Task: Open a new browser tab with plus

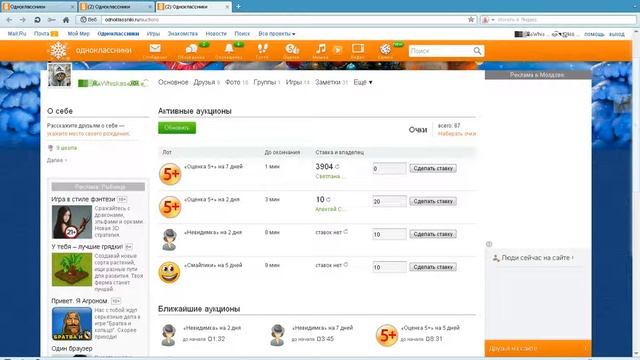Action: coord(238,7)
